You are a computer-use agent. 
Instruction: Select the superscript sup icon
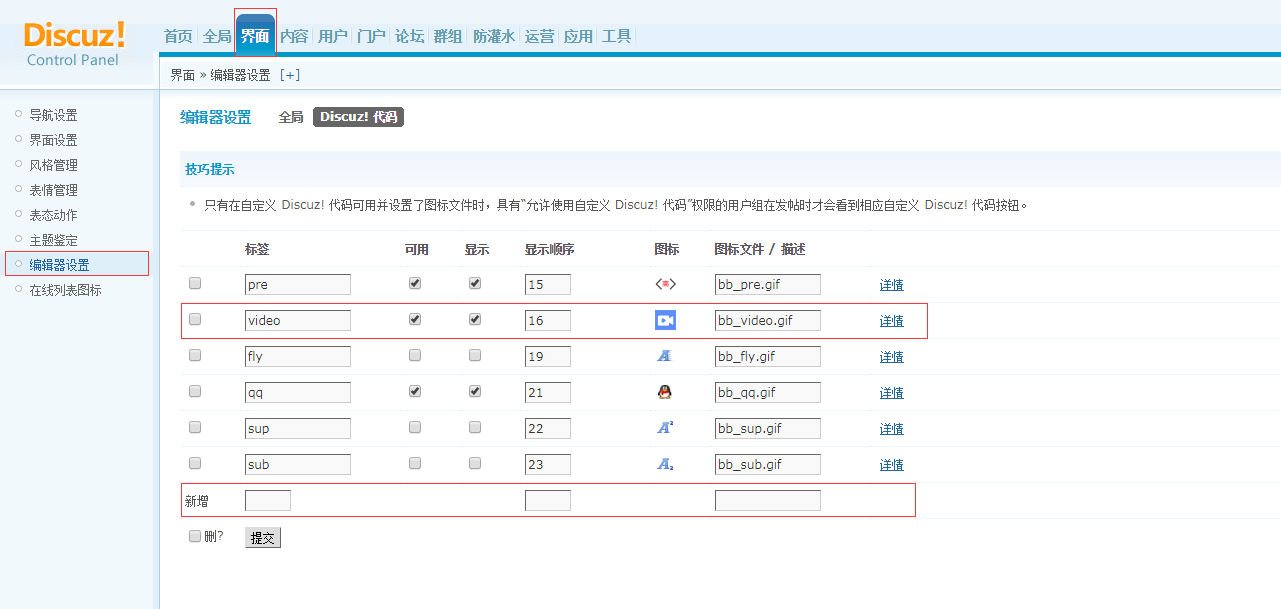[665, 427]
